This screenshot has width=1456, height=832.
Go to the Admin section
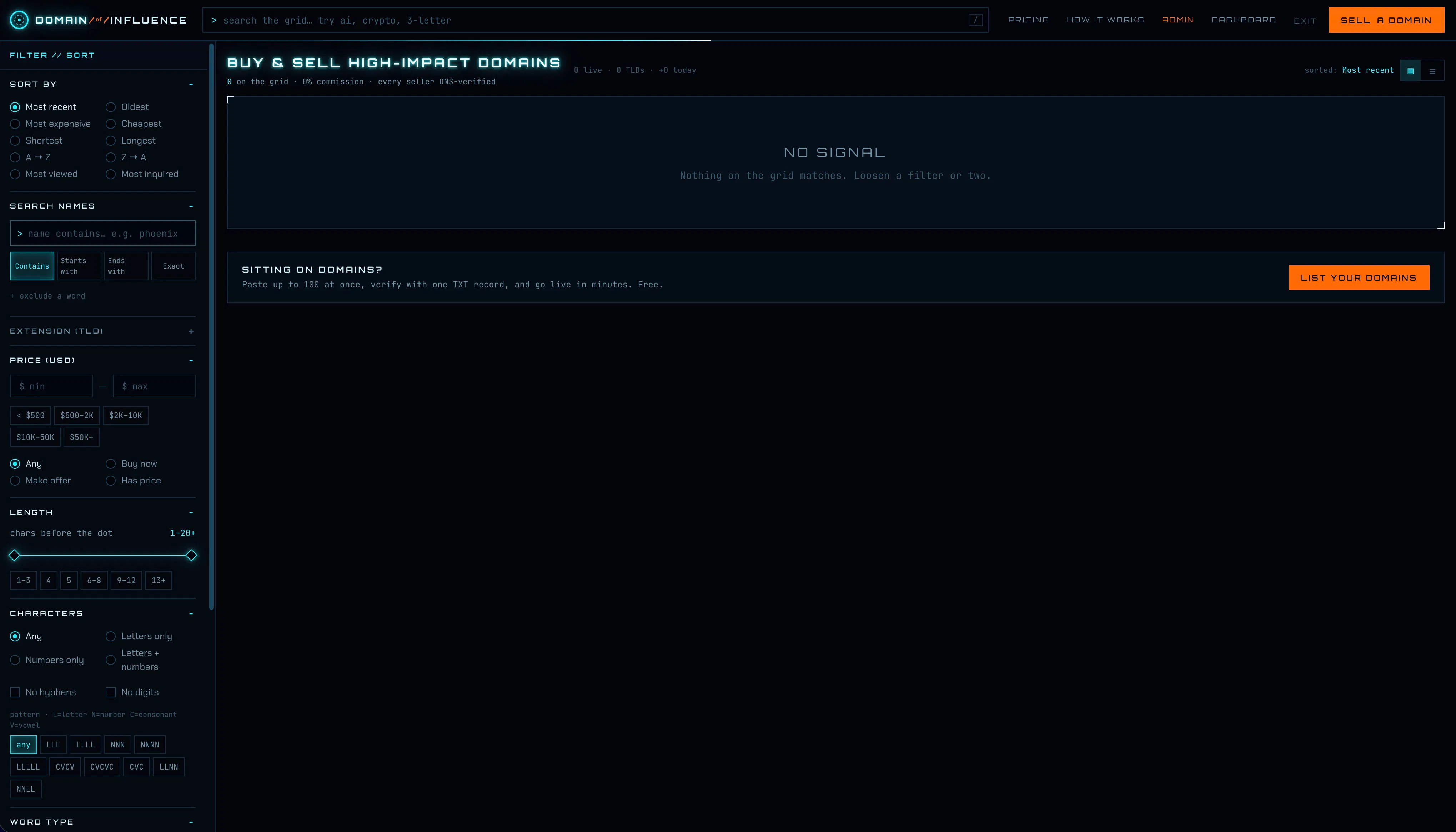(x=1178, y=20)
